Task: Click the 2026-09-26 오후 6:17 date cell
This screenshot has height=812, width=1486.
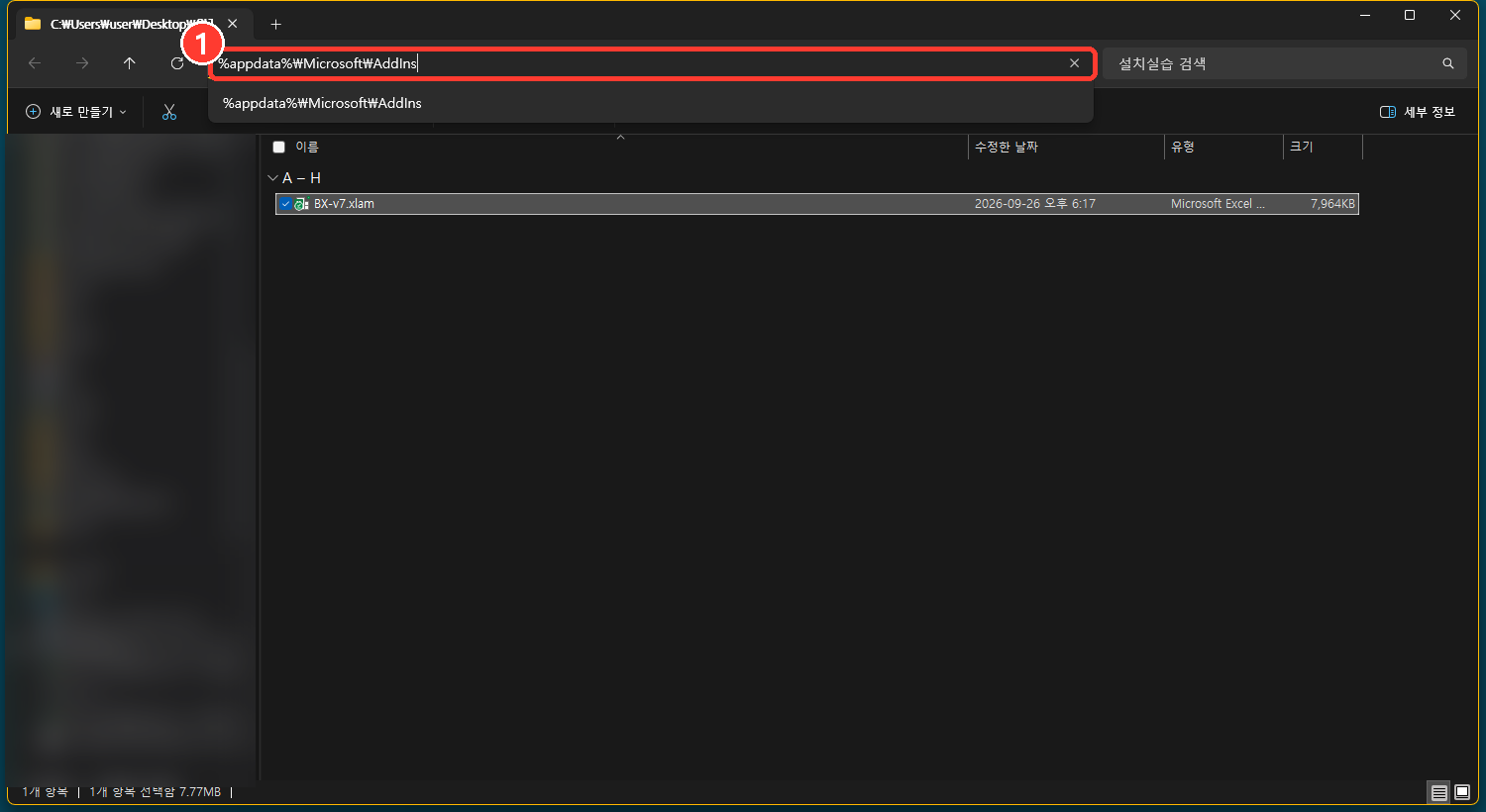Action: click(1035, 204)
